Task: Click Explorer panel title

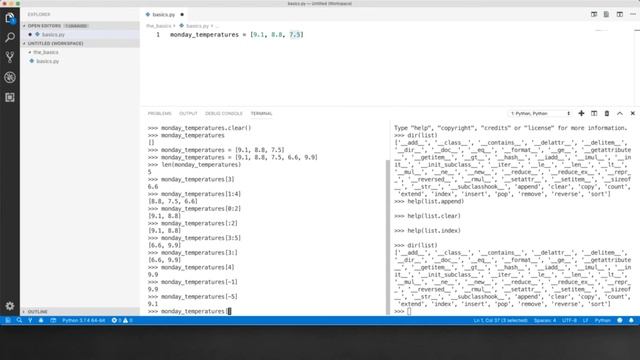Action: click(39, 14)
